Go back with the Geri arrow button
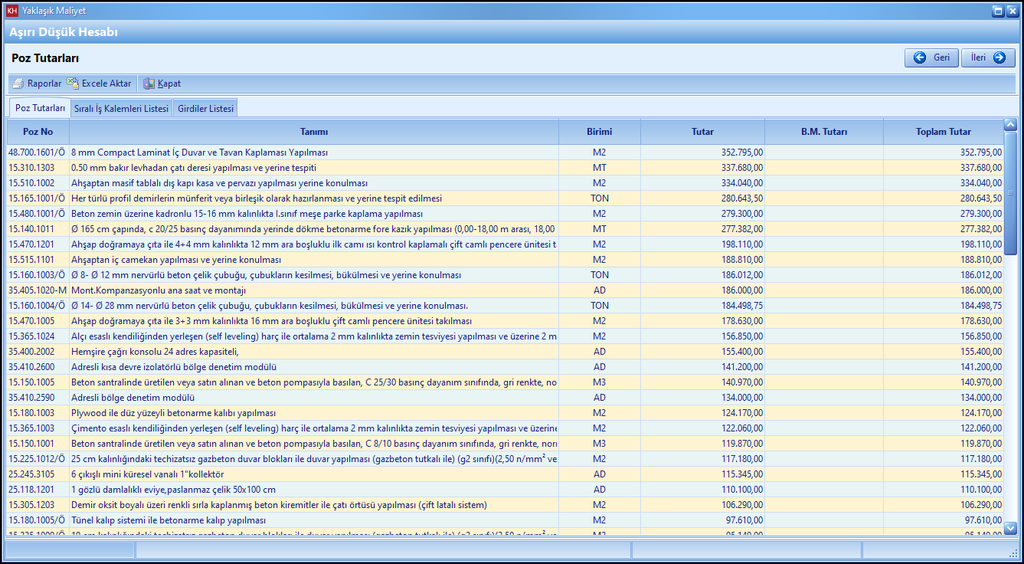1024x564 pixels. (x=931, y=58)
